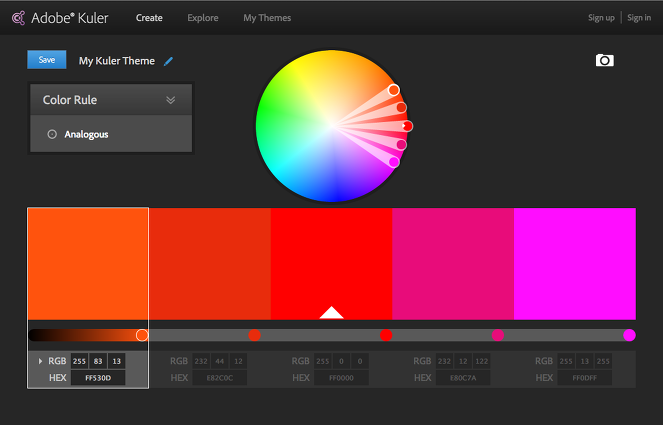
Task: Click the HEX field showing E80C7A
Action: tap(463, 378)
